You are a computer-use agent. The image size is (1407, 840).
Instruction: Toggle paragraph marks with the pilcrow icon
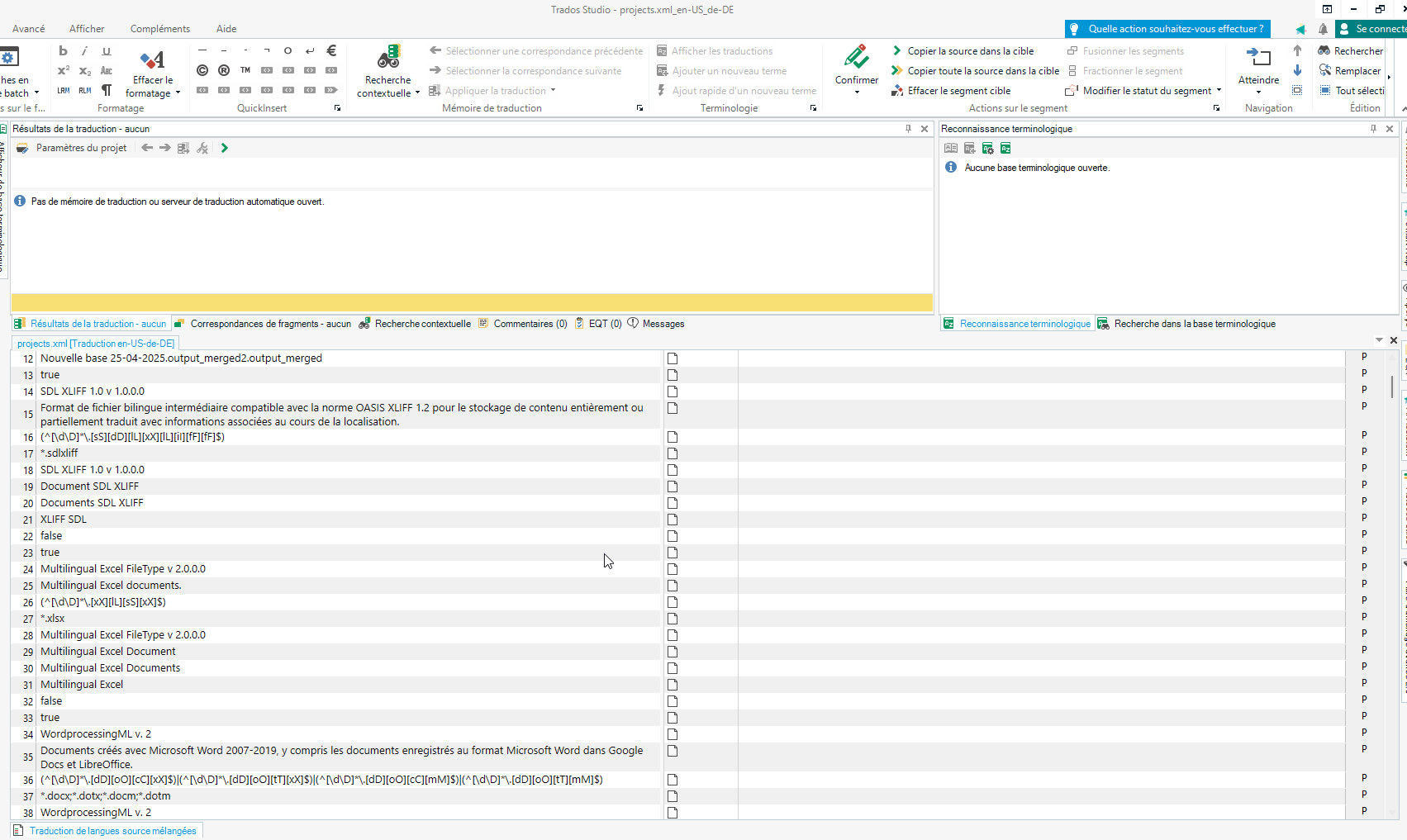click(x=107, y=90)
